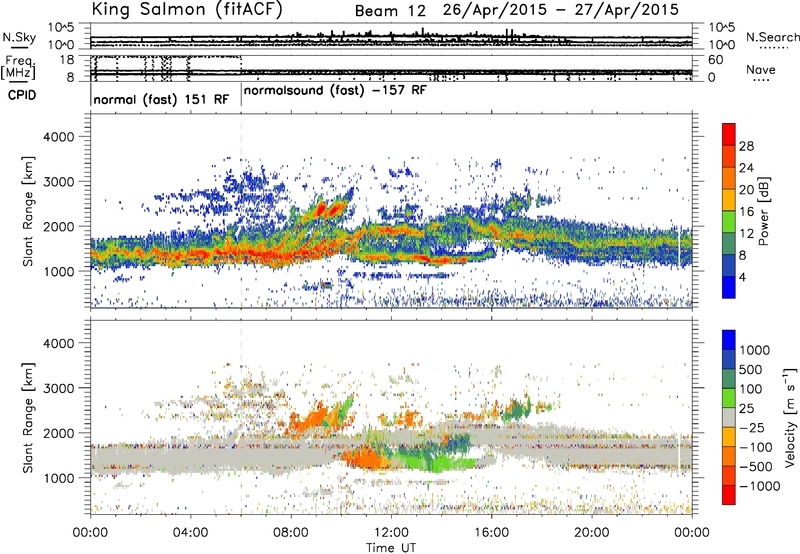Pick the bright blue top Velocity colorbar segment
Viewport: 800px width, 554px height.
[x=729, y=340]
